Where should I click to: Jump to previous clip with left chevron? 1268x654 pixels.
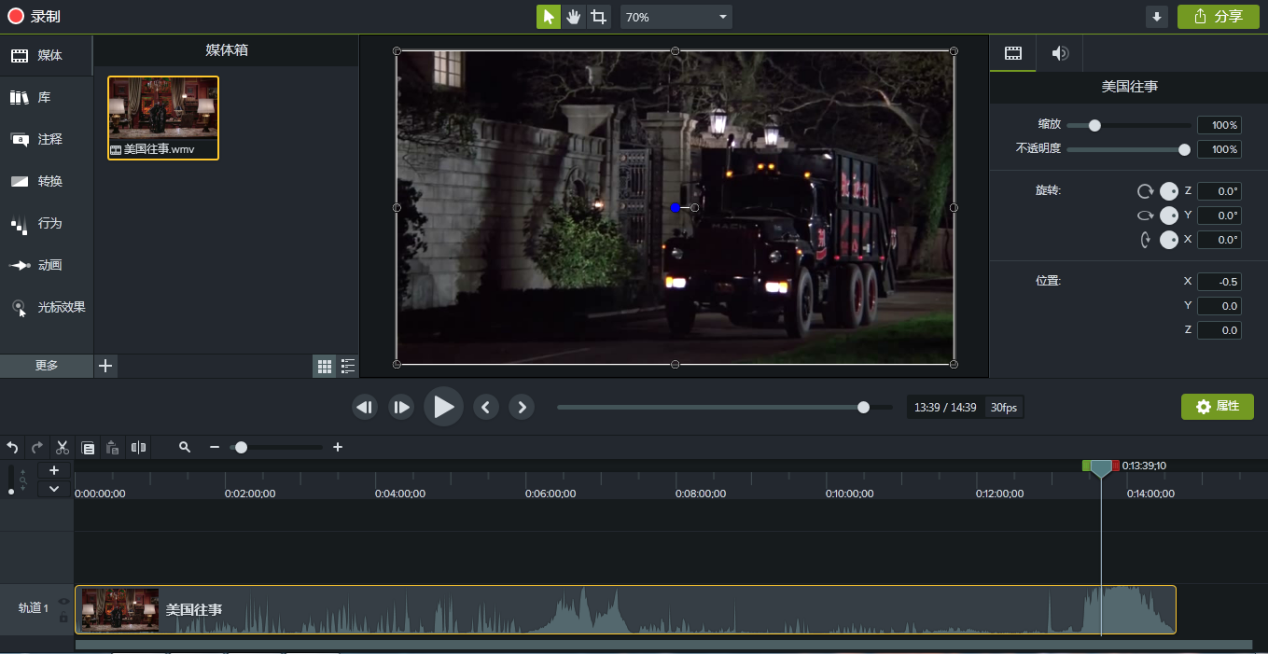pos(486,407)
